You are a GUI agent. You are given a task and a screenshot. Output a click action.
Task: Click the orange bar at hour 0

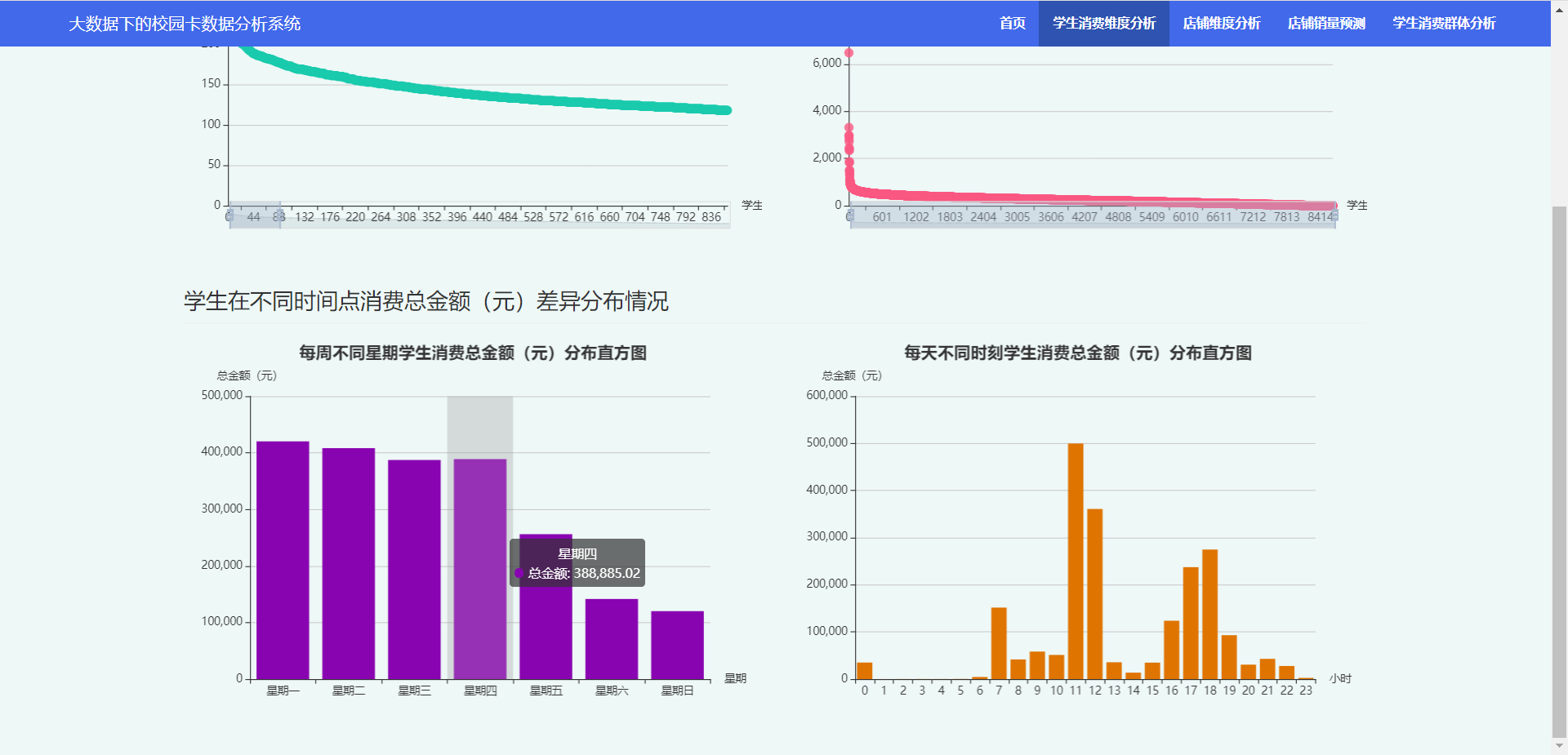865,671
